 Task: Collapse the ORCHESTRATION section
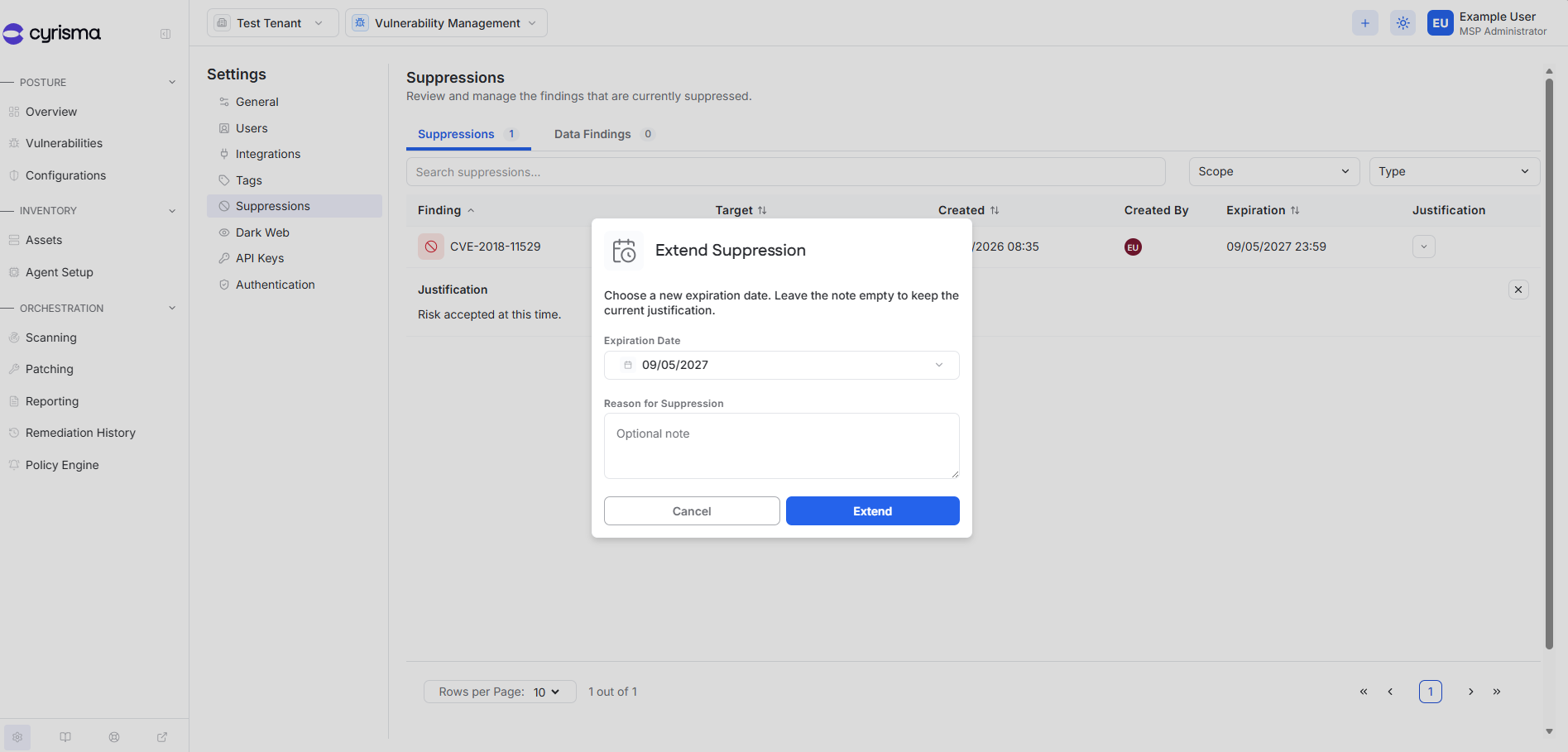(172, 309)
